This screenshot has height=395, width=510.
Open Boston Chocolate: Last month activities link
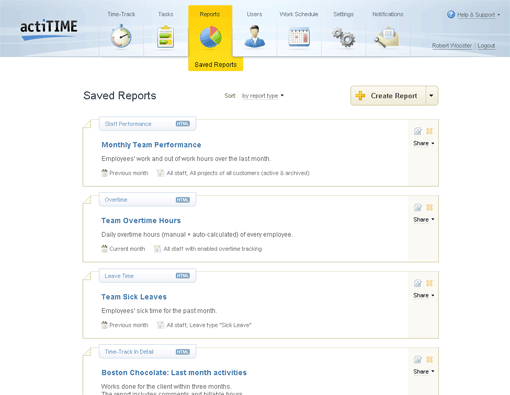[174, 373]
